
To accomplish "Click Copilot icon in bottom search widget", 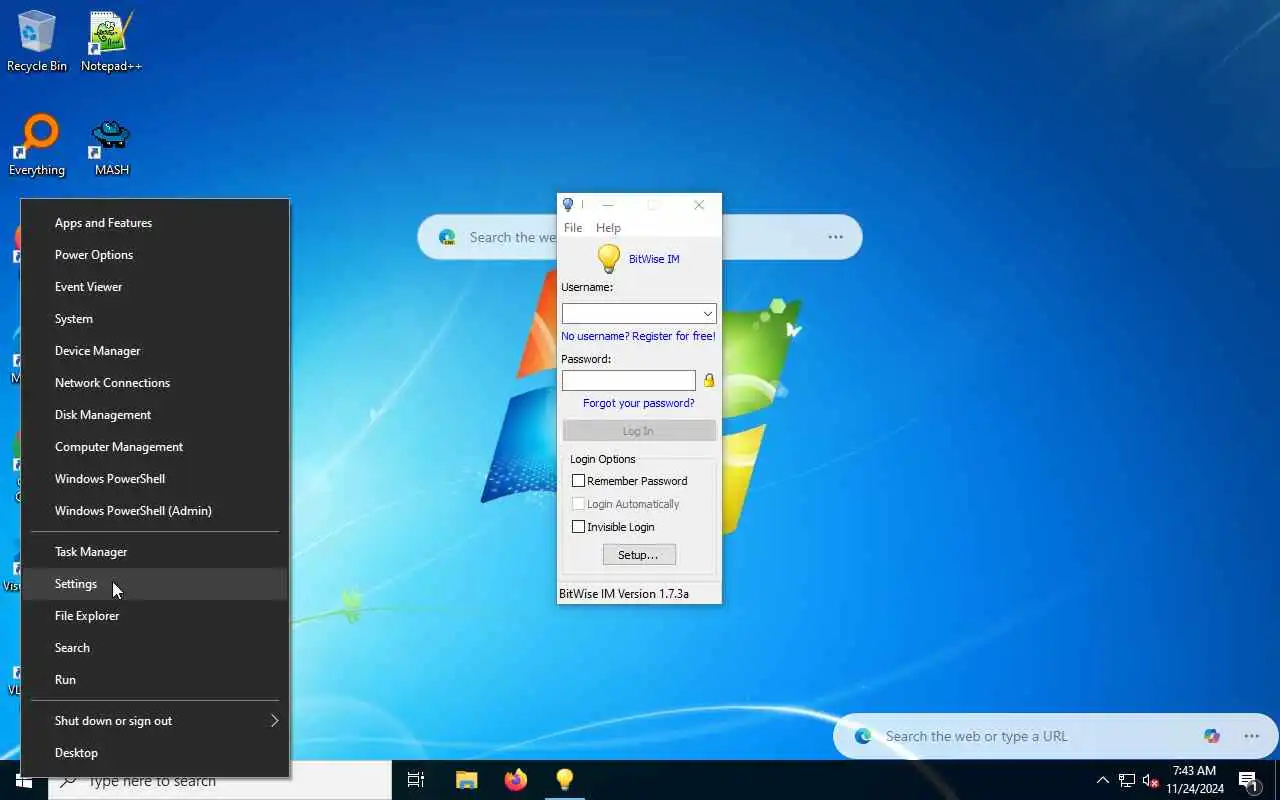I will [x=1212, y=736].
